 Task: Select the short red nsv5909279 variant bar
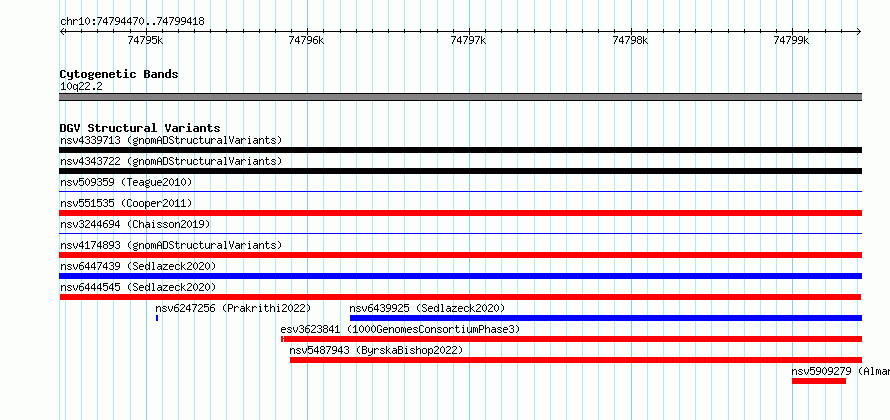click(819, 381)
